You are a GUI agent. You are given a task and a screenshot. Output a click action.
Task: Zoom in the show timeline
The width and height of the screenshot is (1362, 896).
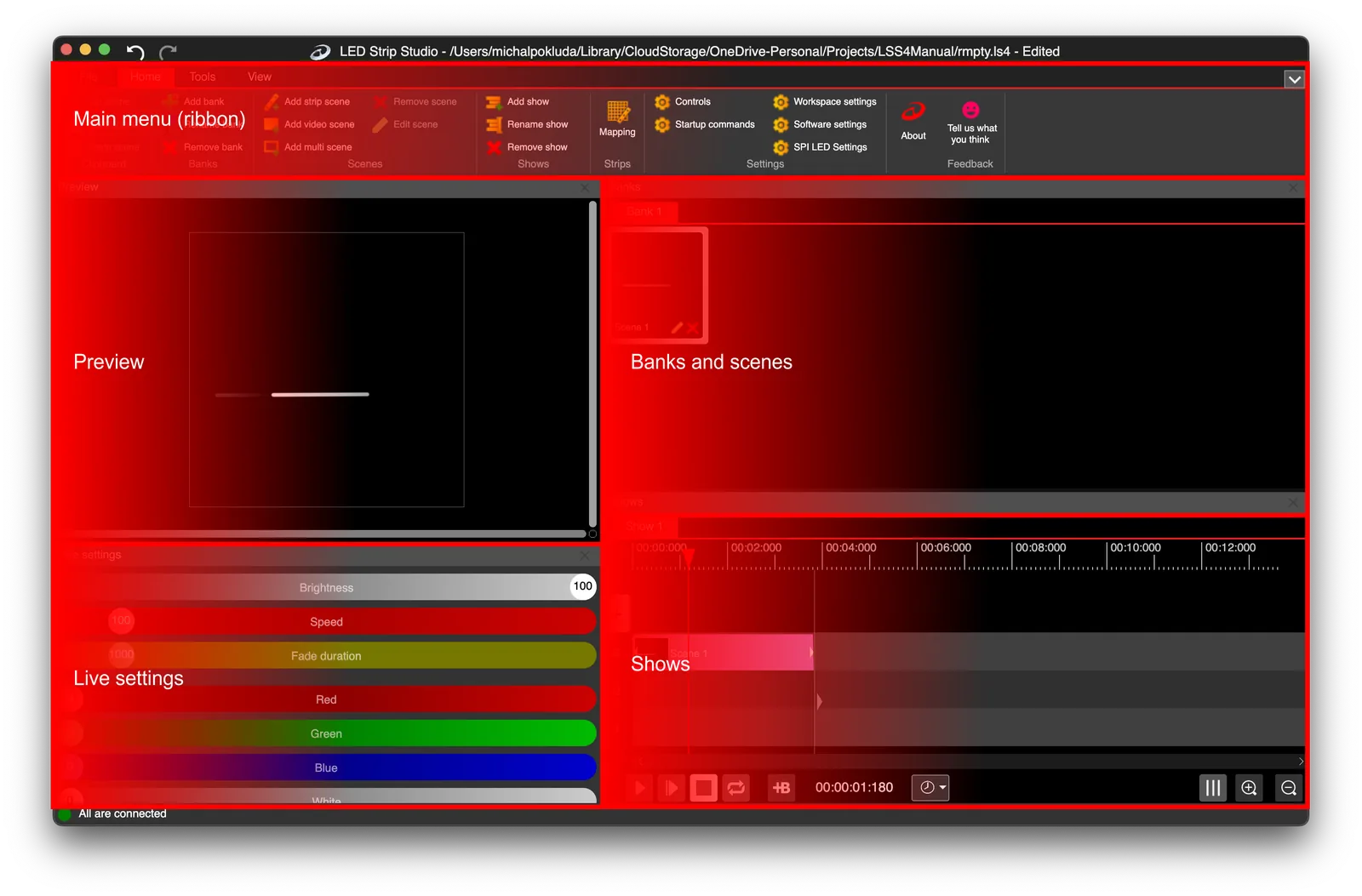click(x=1249, y=788)
